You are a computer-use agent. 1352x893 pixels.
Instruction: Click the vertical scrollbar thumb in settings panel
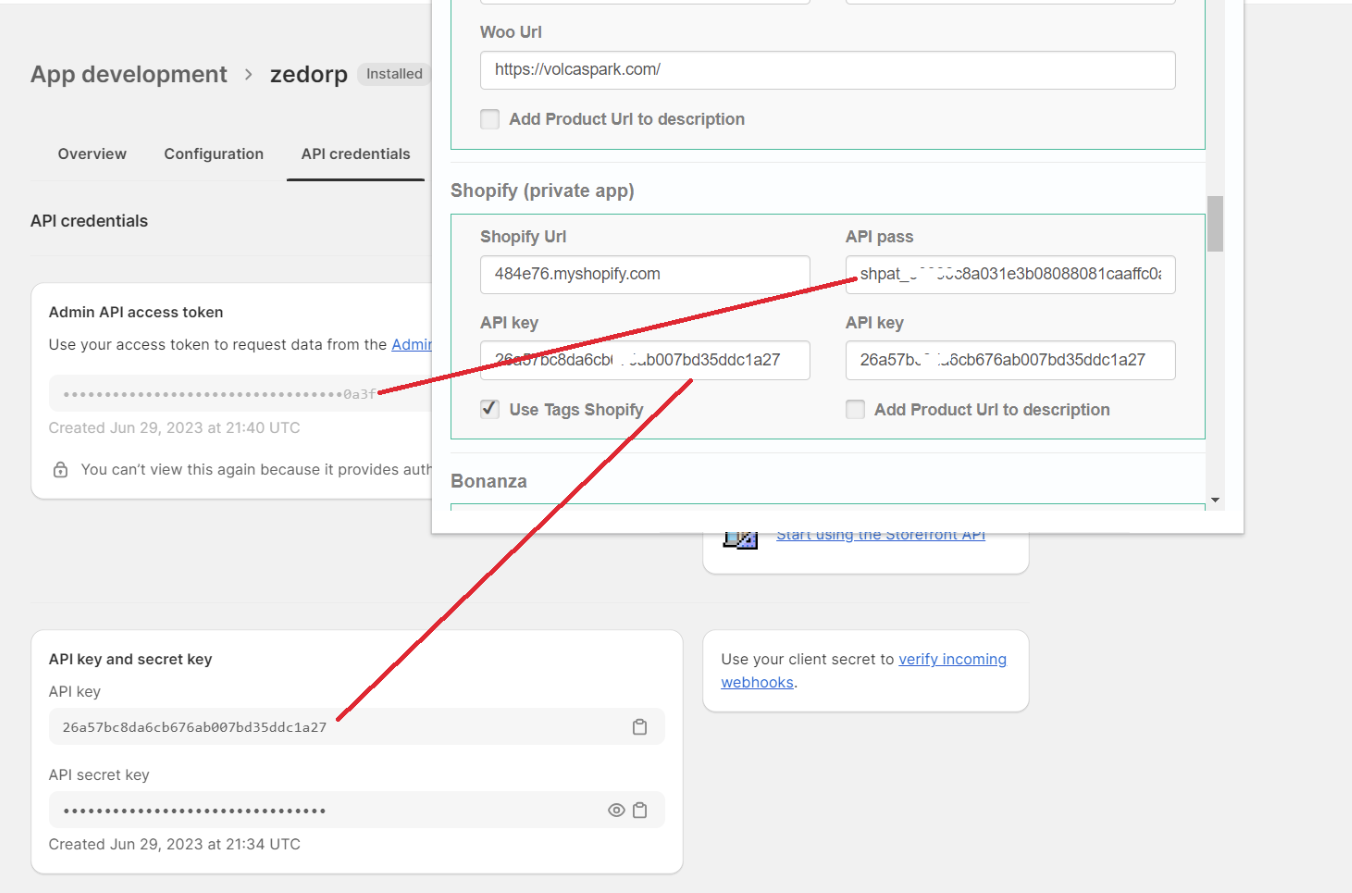point(1215,223)
